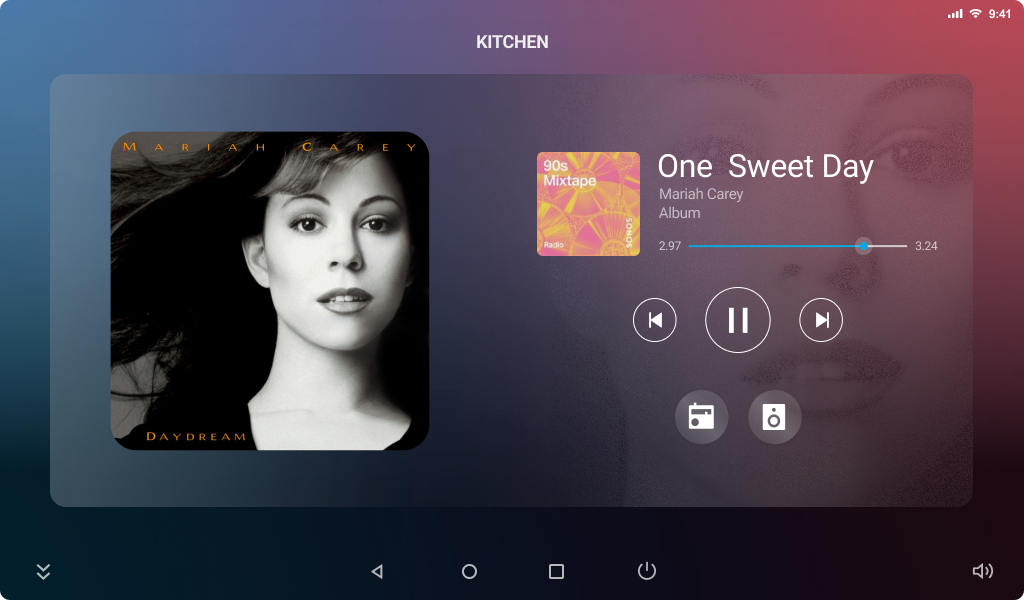Click the 90s Mixtape radio thumbnail

point(588,204)
